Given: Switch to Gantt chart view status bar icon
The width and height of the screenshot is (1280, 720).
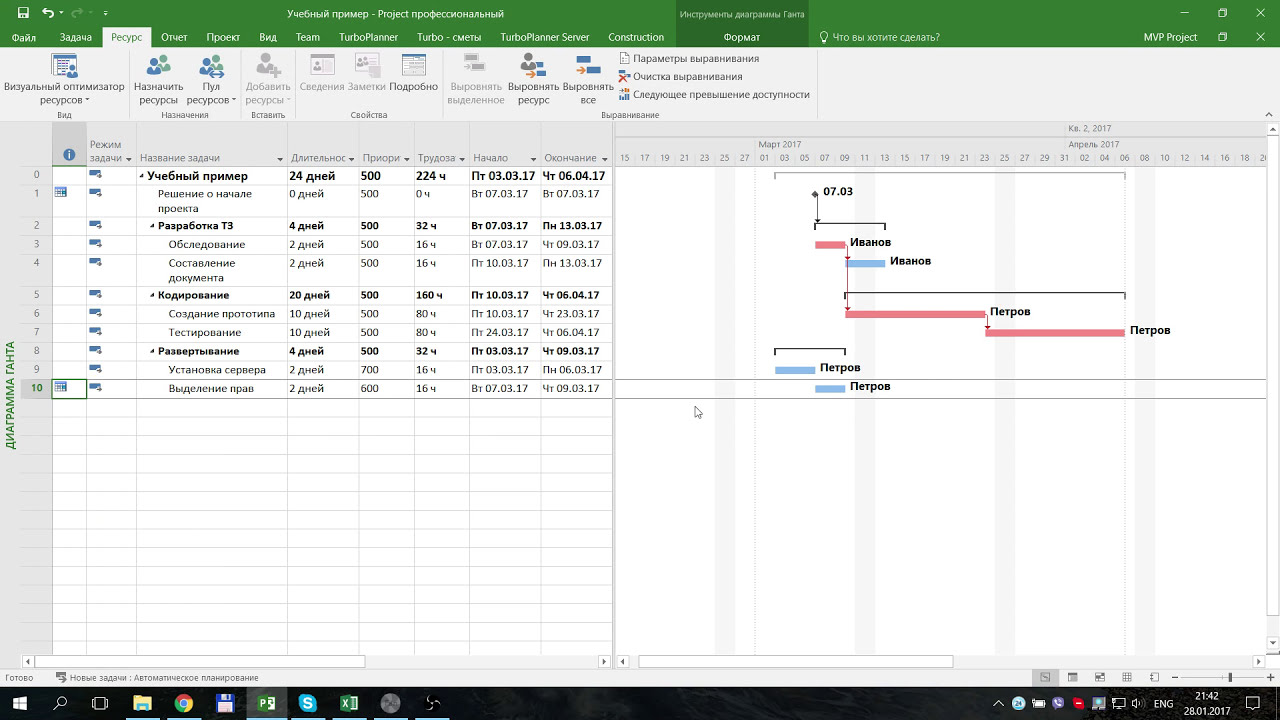Looking at the screenshot, I should coord(1045,678).
